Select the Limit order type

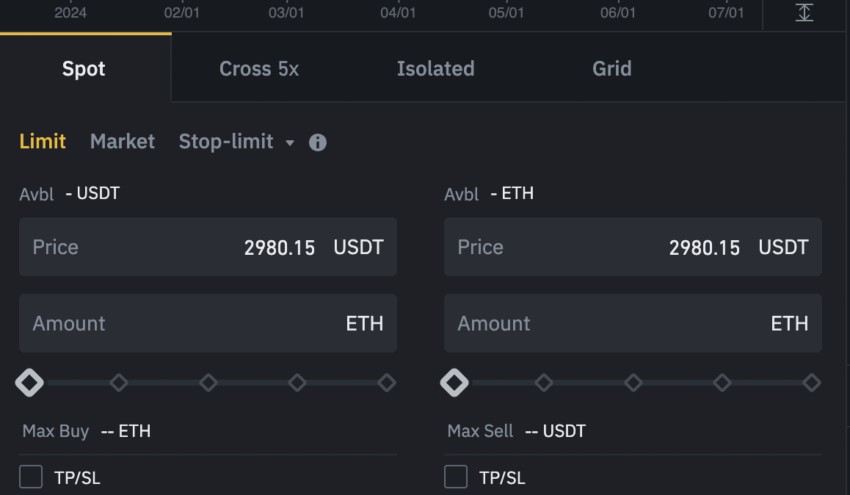point(42,142)
